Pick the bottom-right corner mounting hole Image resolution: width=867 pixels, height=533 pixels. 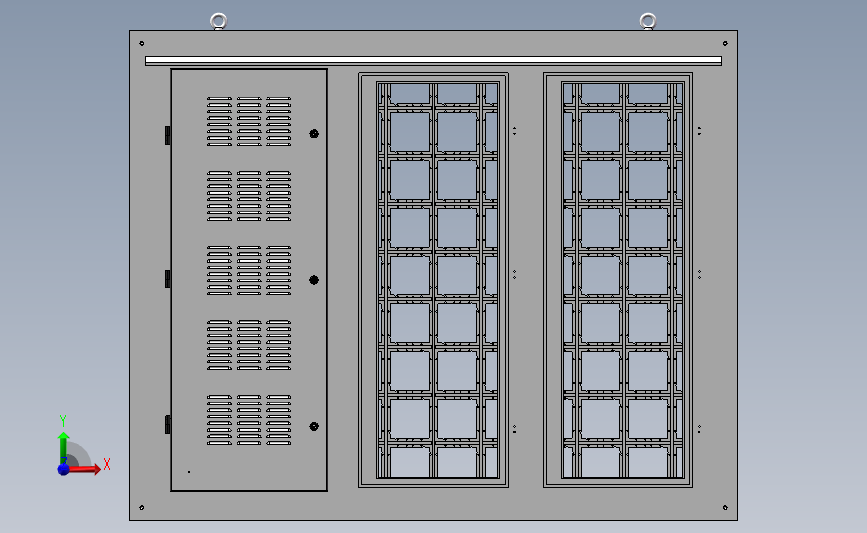coord(725,507)
